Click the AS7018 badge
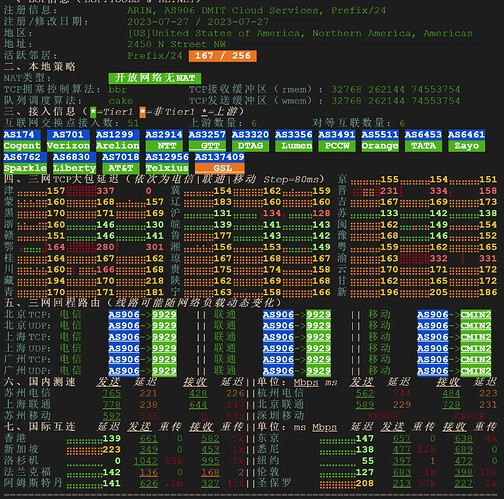 [121, 157]
